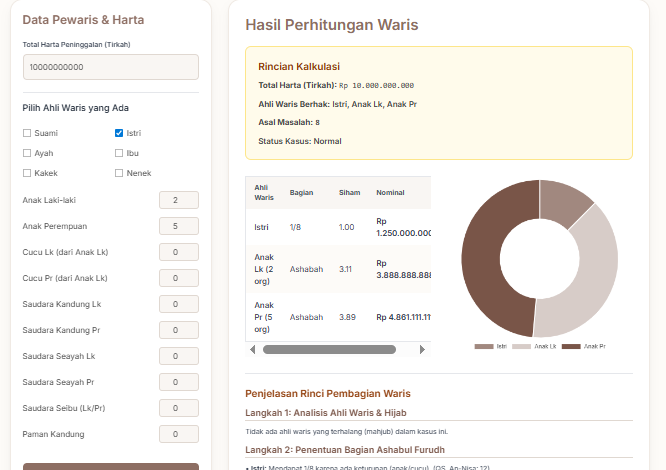The width and height of the screenshot is (666, 470).
Task: Click the table's left scroll arrow
Action: 252,349
